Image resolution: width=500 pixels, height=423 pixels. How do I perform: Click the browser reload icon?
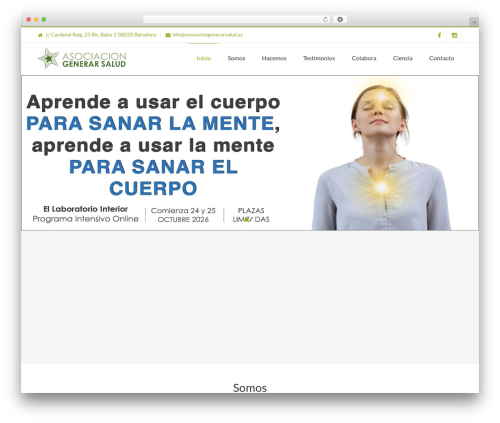tap(325, 20)
